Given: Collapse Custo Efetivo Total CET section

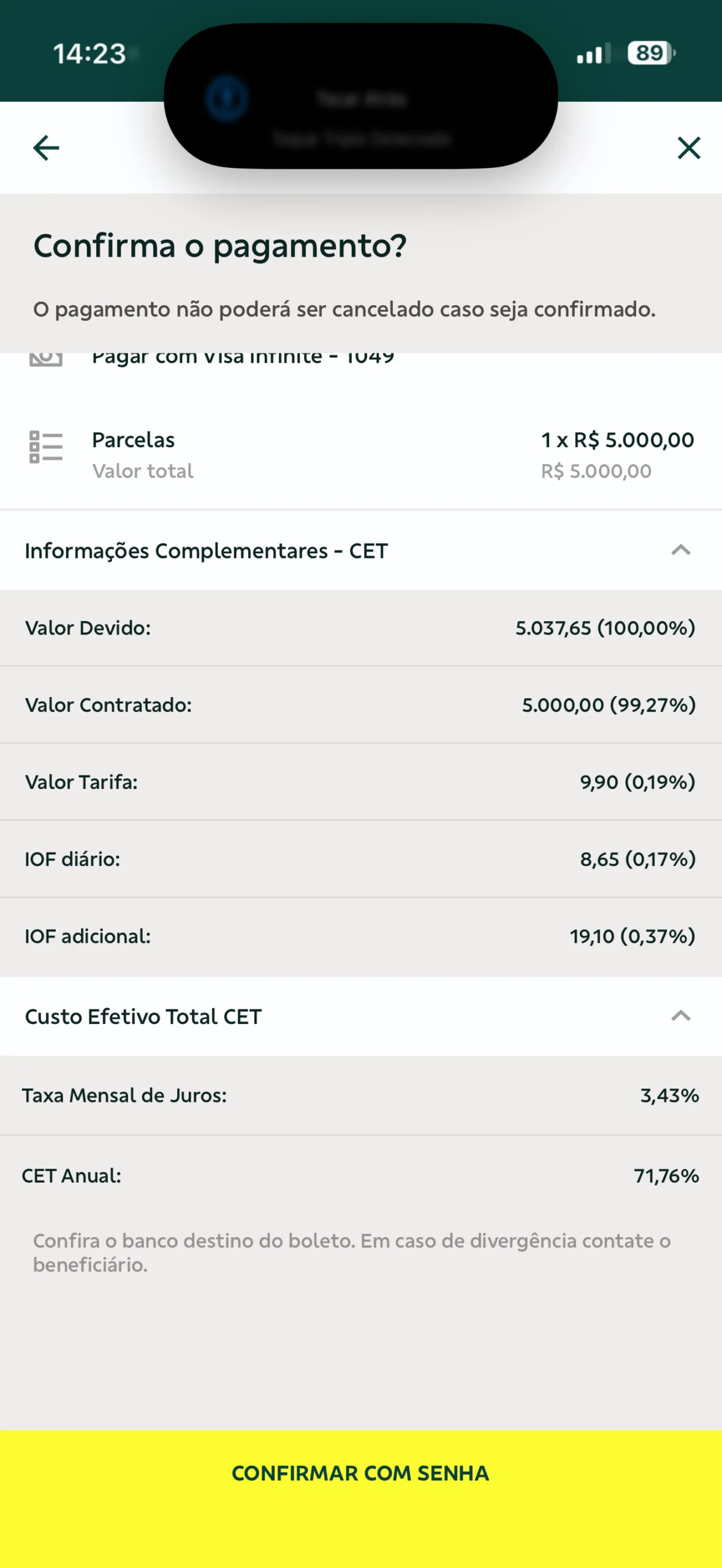Looking at the screenshot, I should (x=680, y=1016).
